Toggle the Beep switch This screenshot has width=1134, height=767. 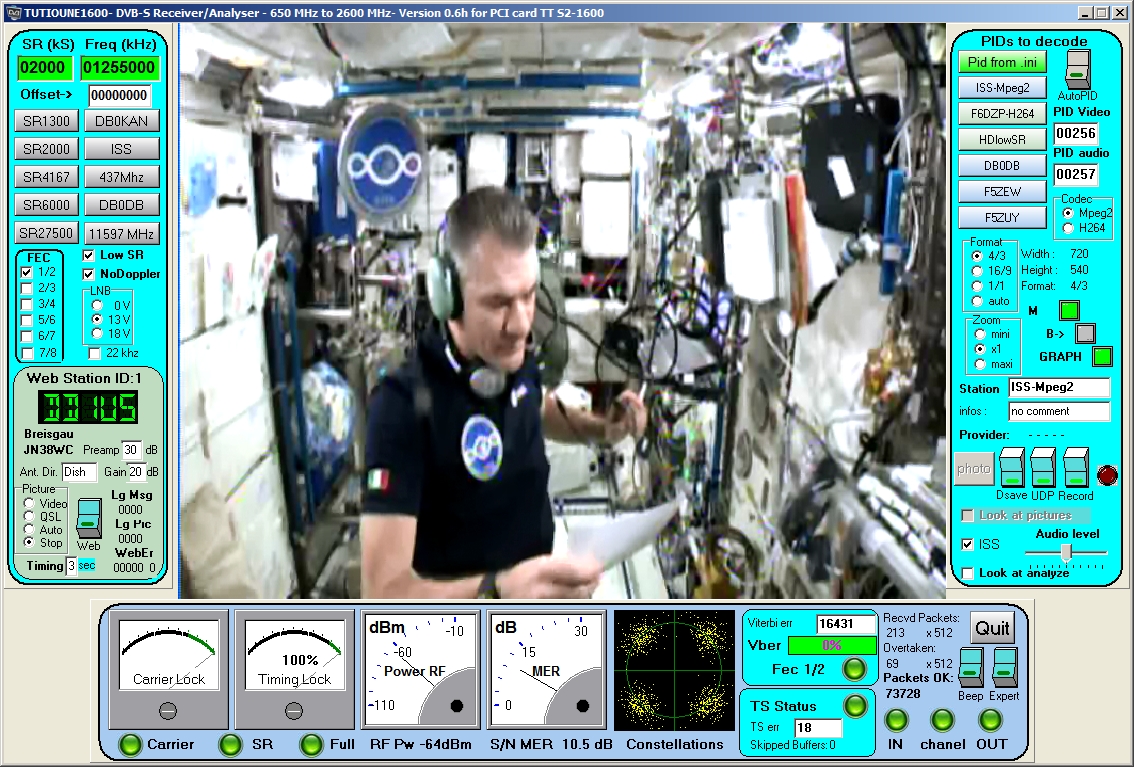point(970,667)
